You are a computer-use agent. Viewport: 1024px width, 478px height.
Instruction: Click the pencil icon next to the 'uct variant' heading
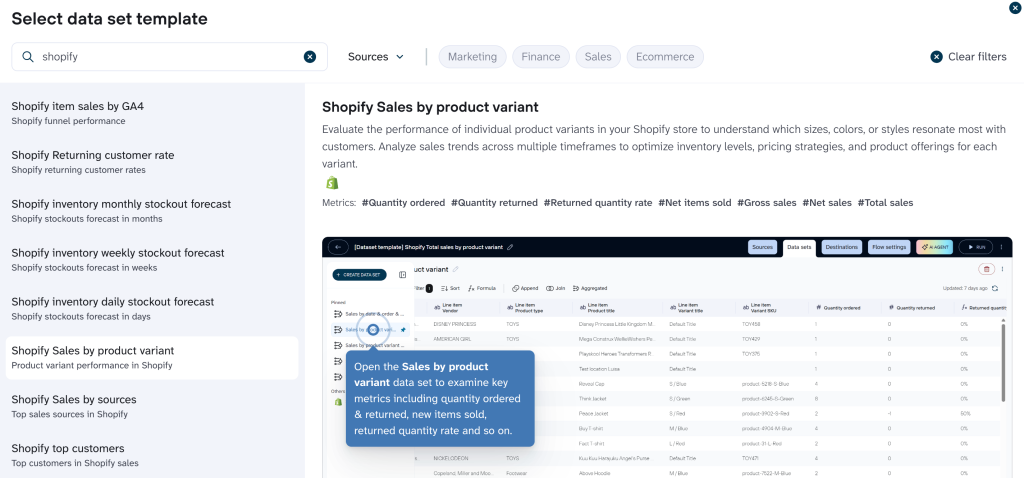click(456, 269)
